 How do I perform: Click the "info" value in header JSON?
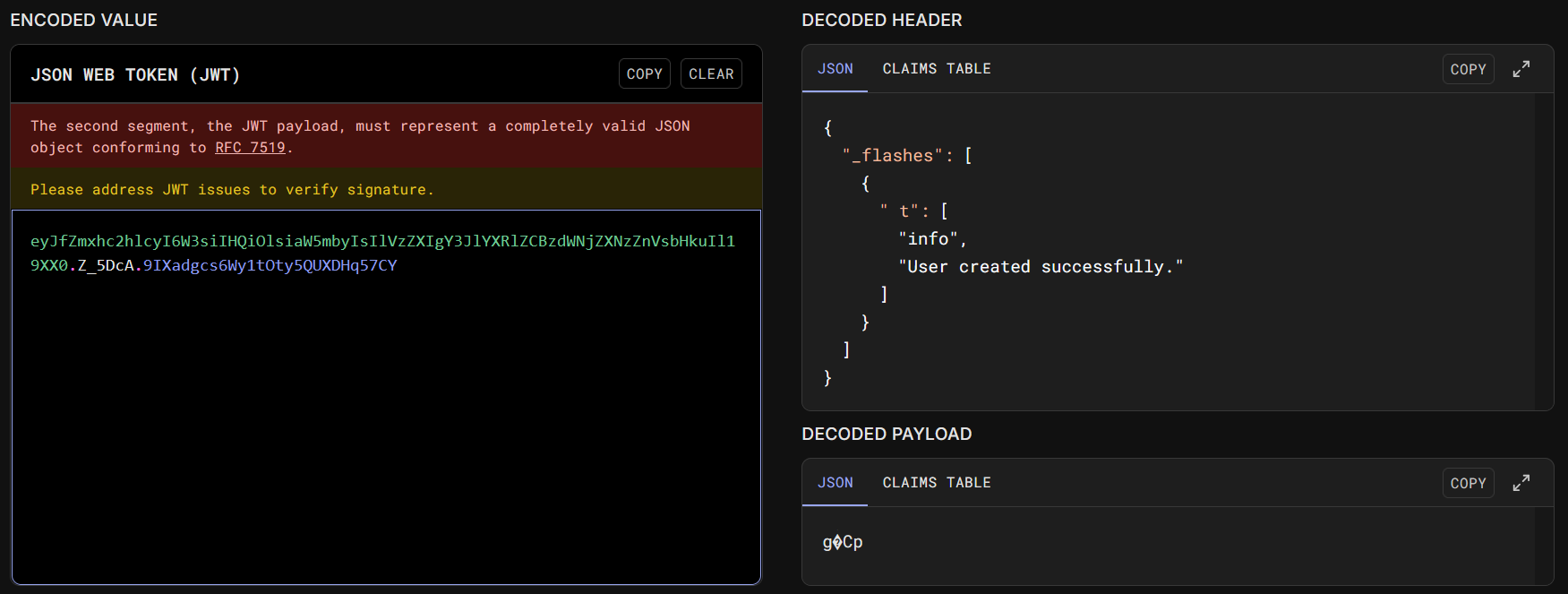point(928,239)
